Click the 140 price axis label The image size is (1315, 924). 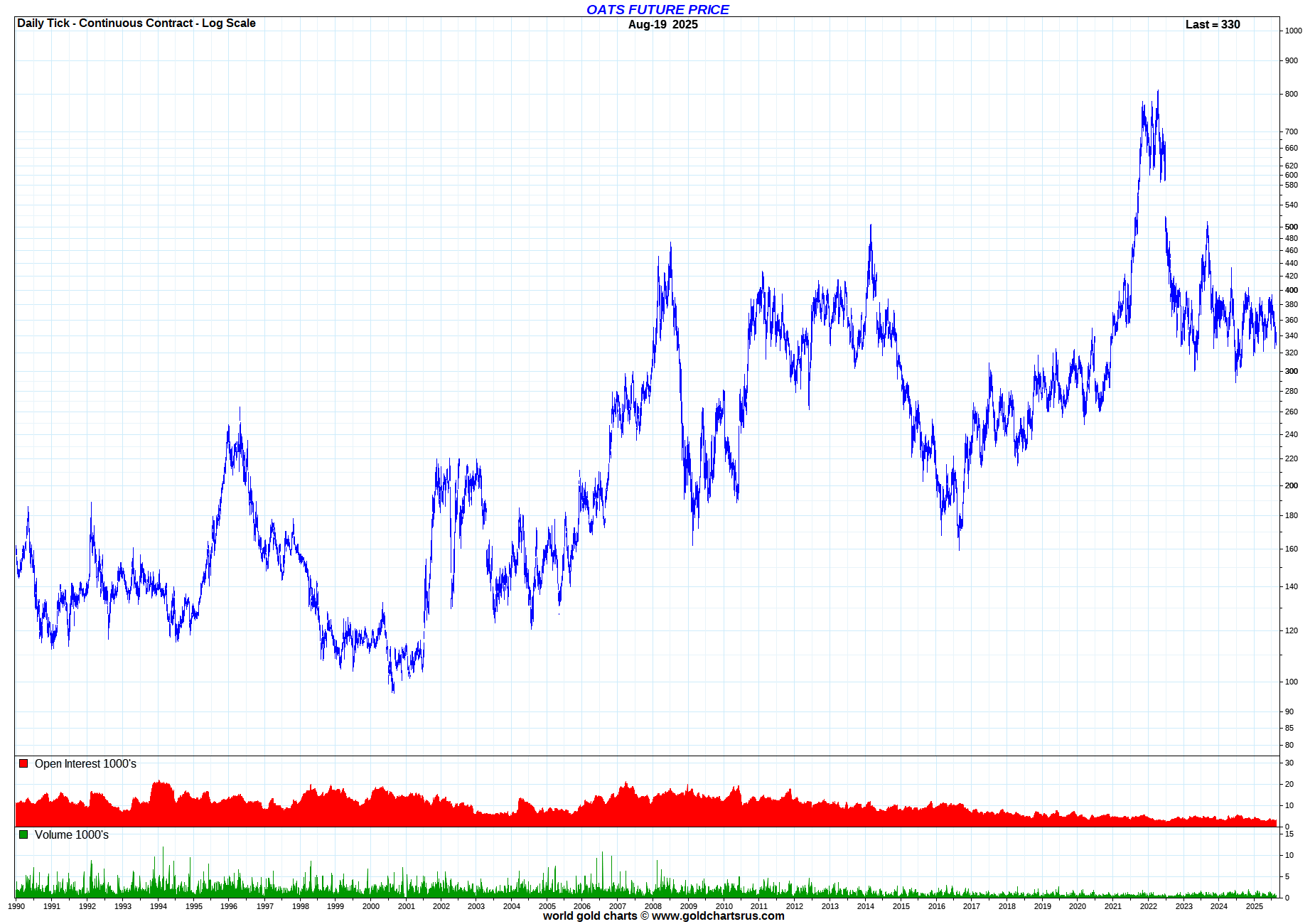(x=1292, y=586)
